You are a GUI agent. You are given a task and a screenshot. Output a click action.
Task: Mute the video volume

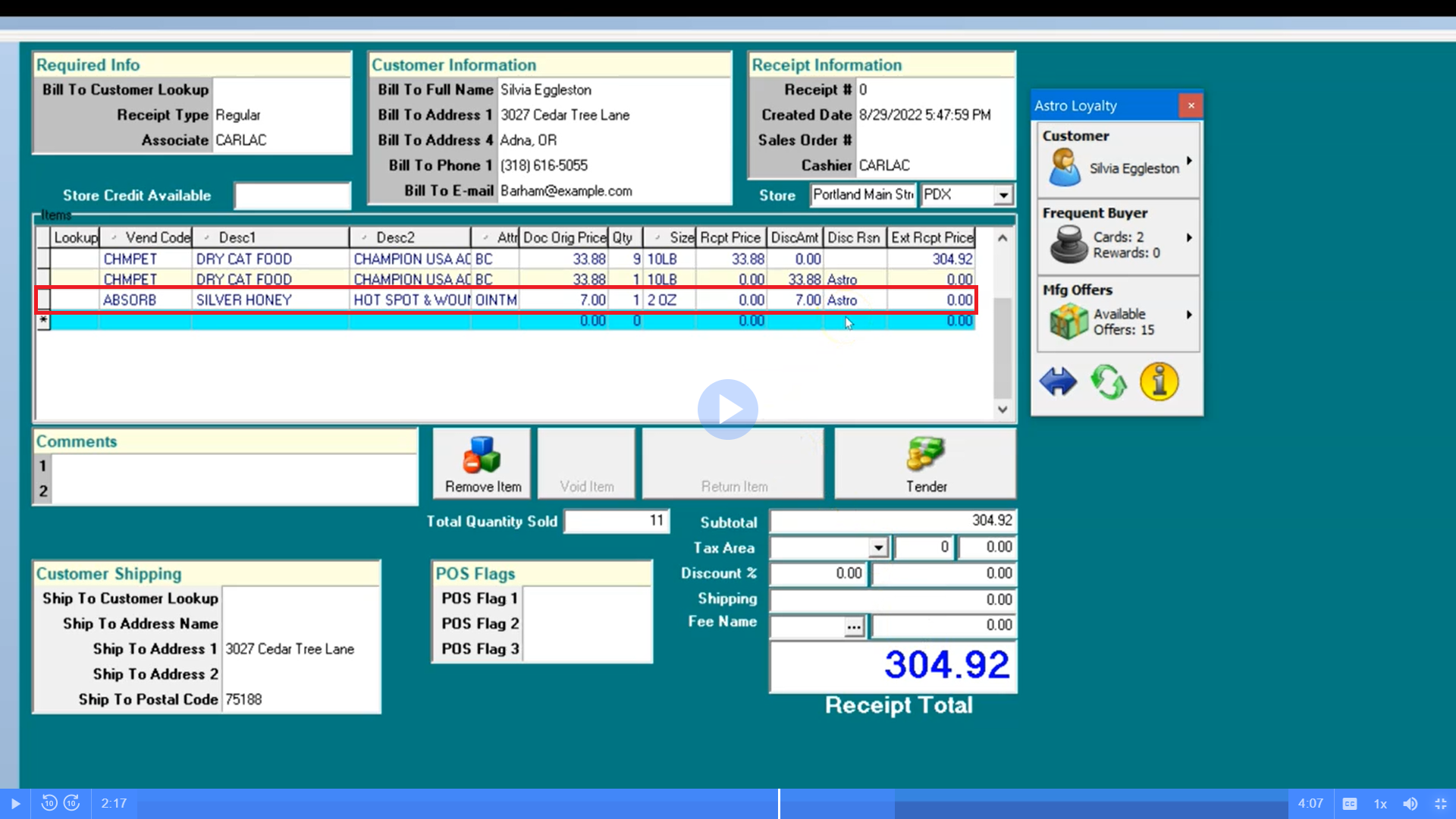click(x=1410, y=804)
